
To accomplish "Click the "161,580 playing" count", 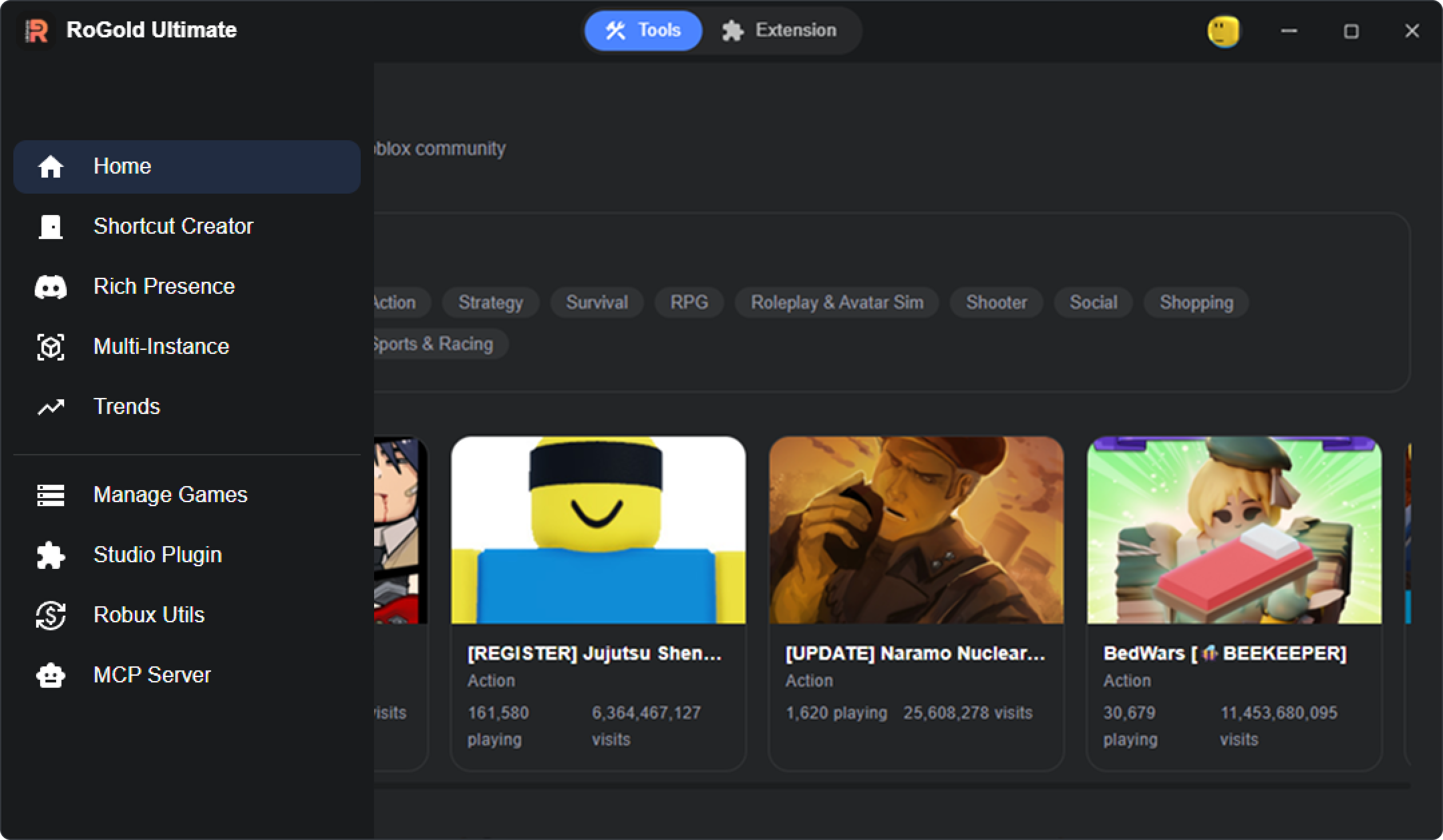I will [x=498, y=726].
